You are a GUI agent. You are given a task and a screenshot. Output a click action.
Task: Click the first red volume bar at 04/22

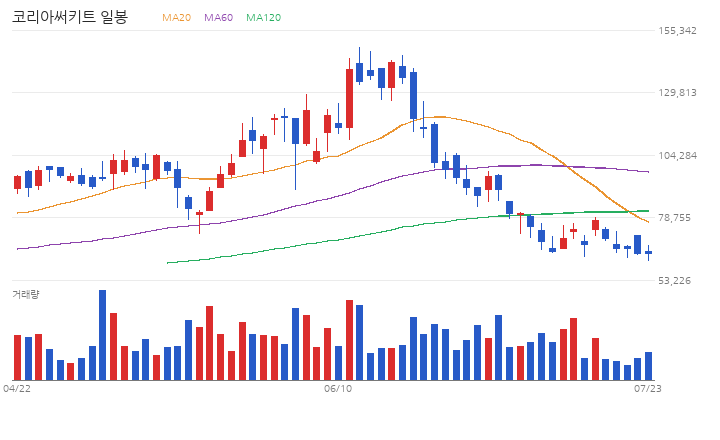coord(17,357)
